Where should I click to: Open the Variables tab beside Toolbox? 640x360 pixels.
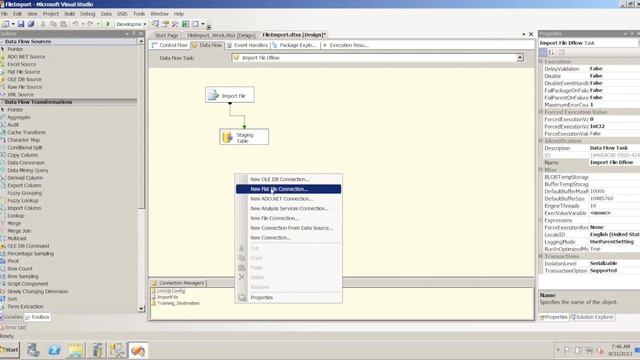(x=12, y=317)
